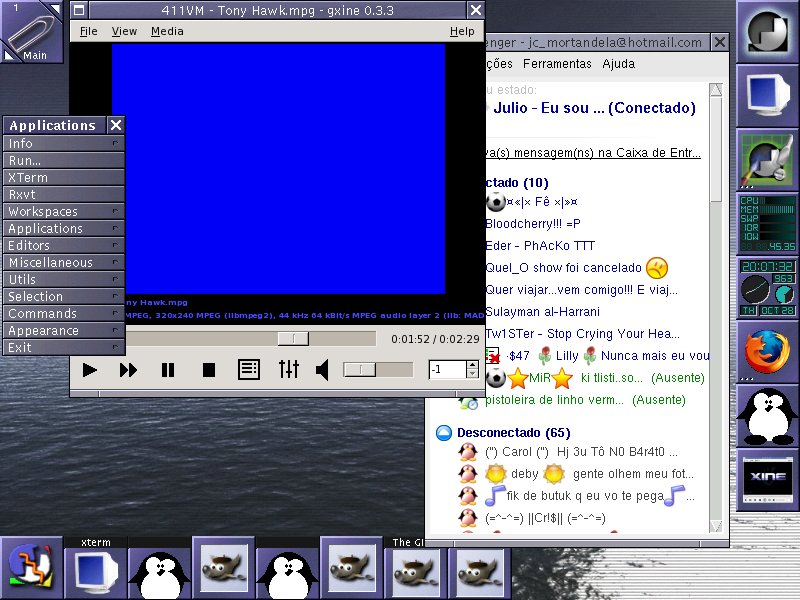This screenshot has width=800, height=600.
Task: Click the Xine dock icon
Action: [x=767, y=479]
